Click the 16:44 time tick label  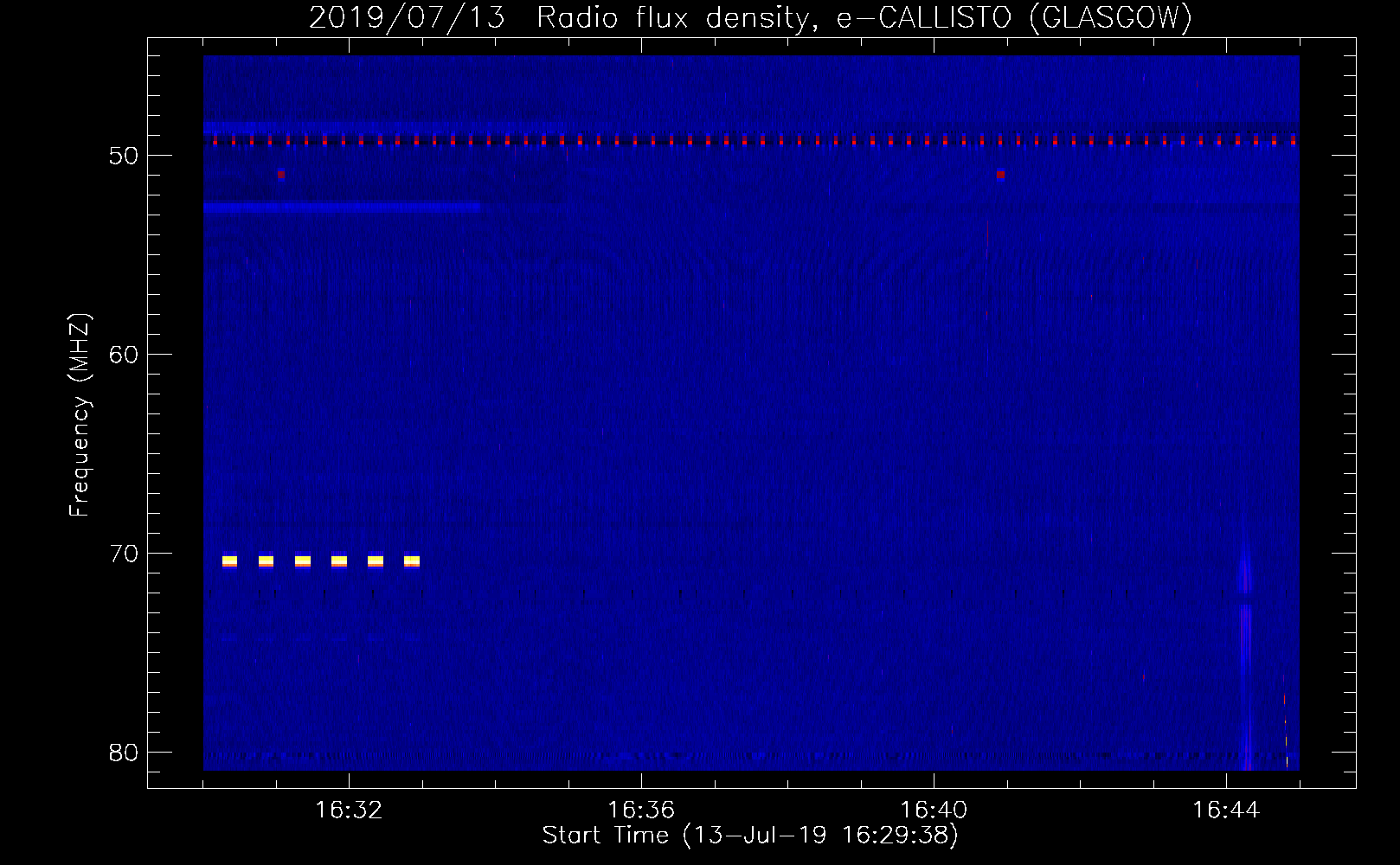pos(1226,811)
